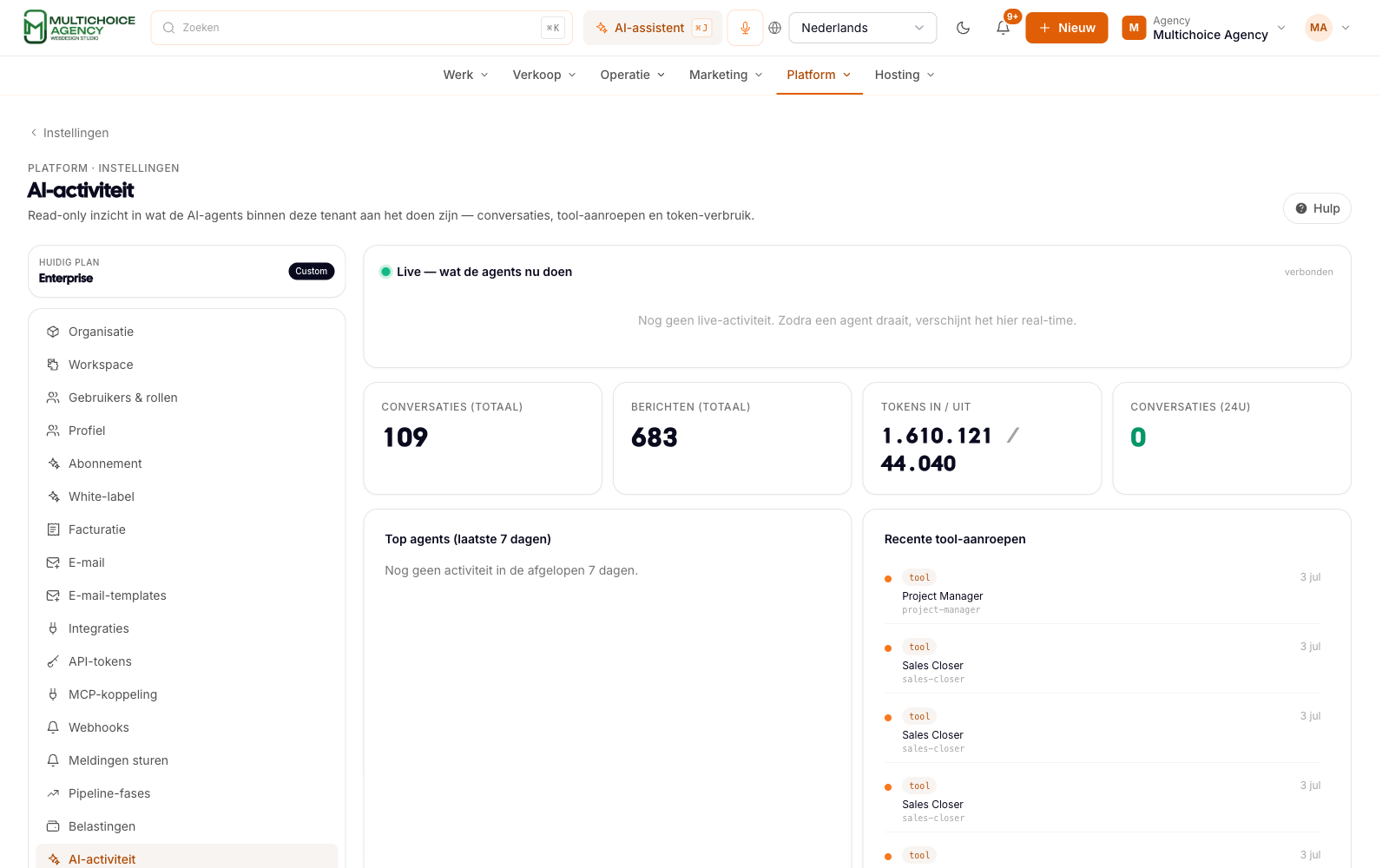
Task: Open the Multichoice Agency switcher chevron
Action: (x=1281, y=28)
